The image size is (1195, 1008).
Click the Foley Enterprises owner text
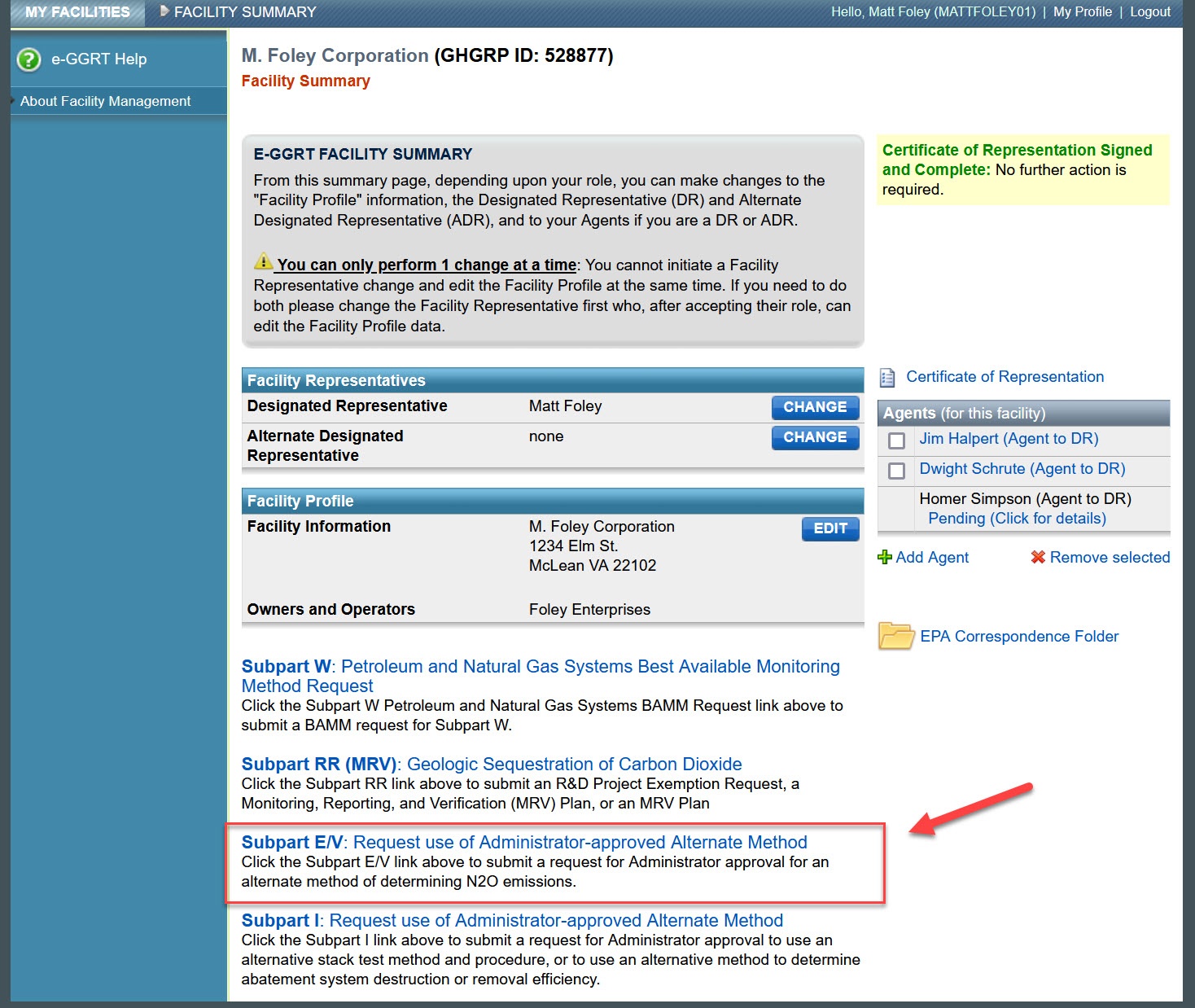click(589, 610)
